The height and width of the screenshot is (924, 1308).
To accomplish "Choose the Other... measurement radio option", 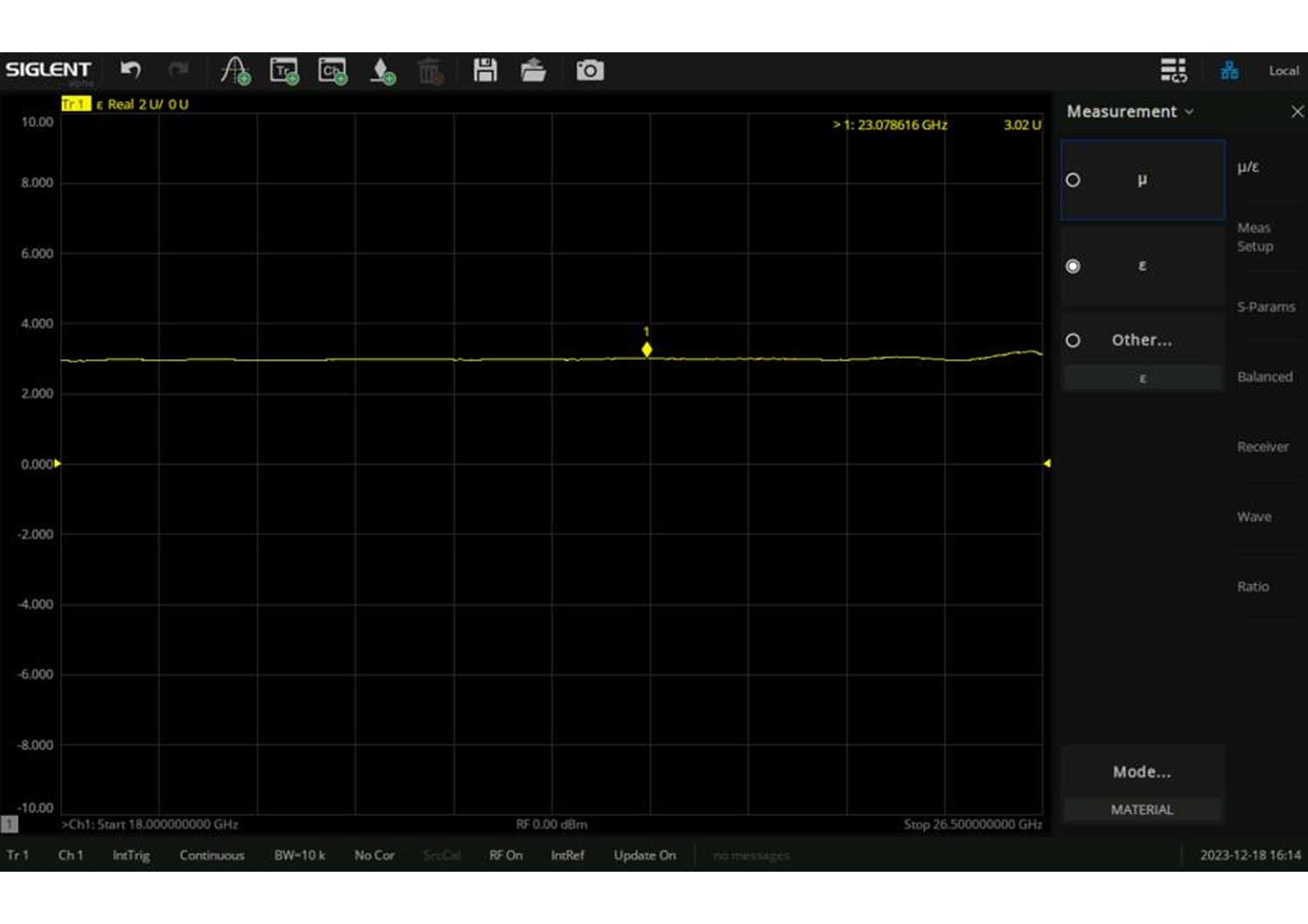I will pos(1073,340).
